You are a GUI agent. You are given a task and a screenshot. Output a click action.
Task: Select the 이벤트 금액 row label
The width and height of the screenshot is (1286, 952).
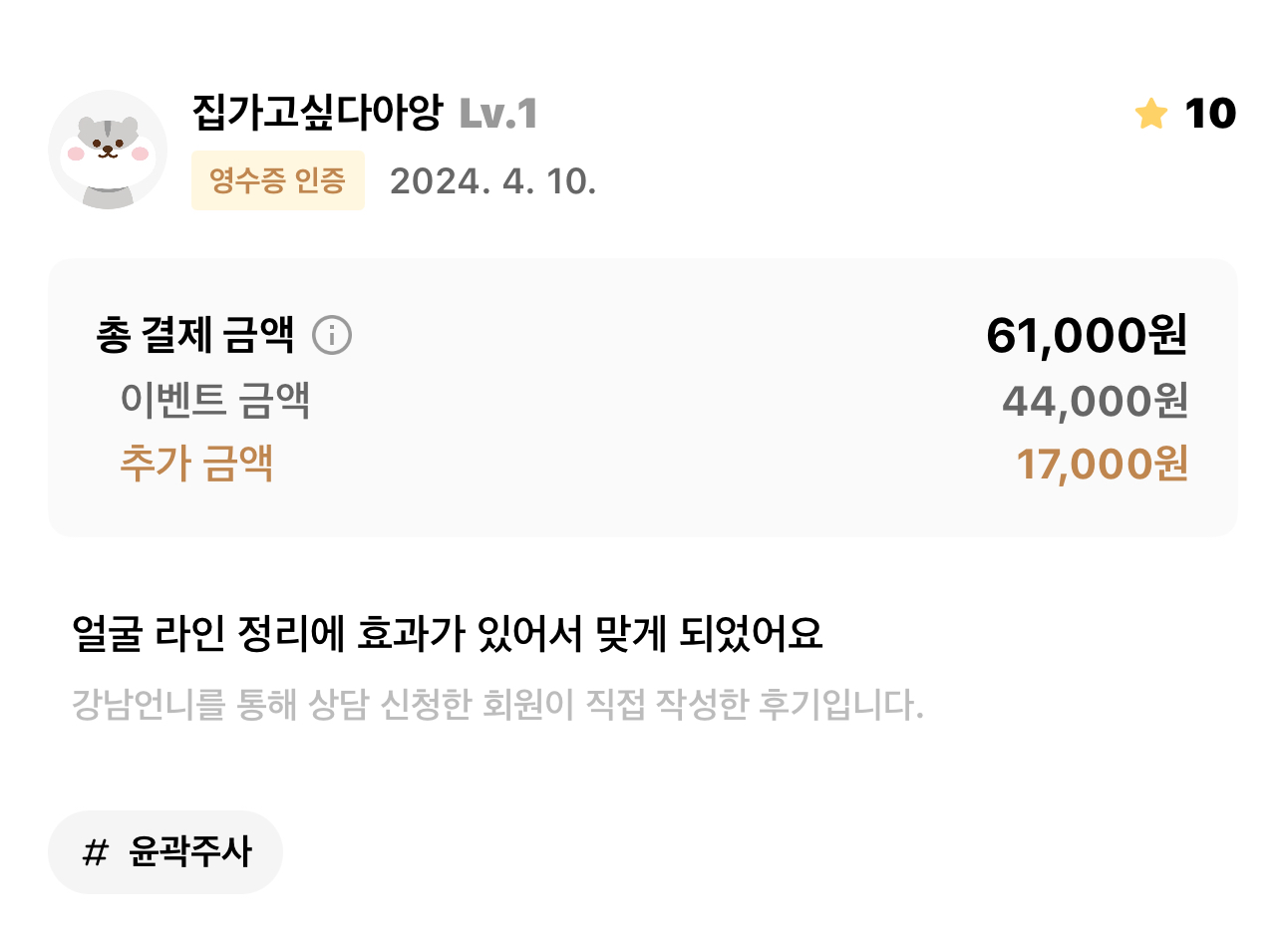pos(215,400)
